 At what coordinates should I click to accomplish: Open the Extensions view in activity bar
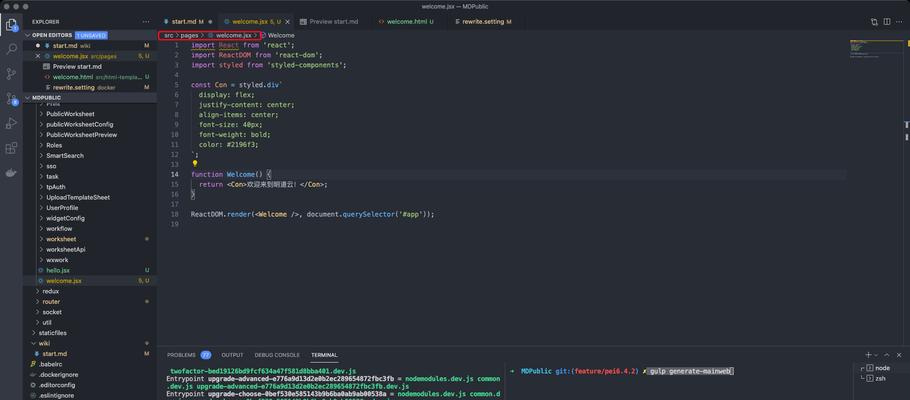(11, 148)
